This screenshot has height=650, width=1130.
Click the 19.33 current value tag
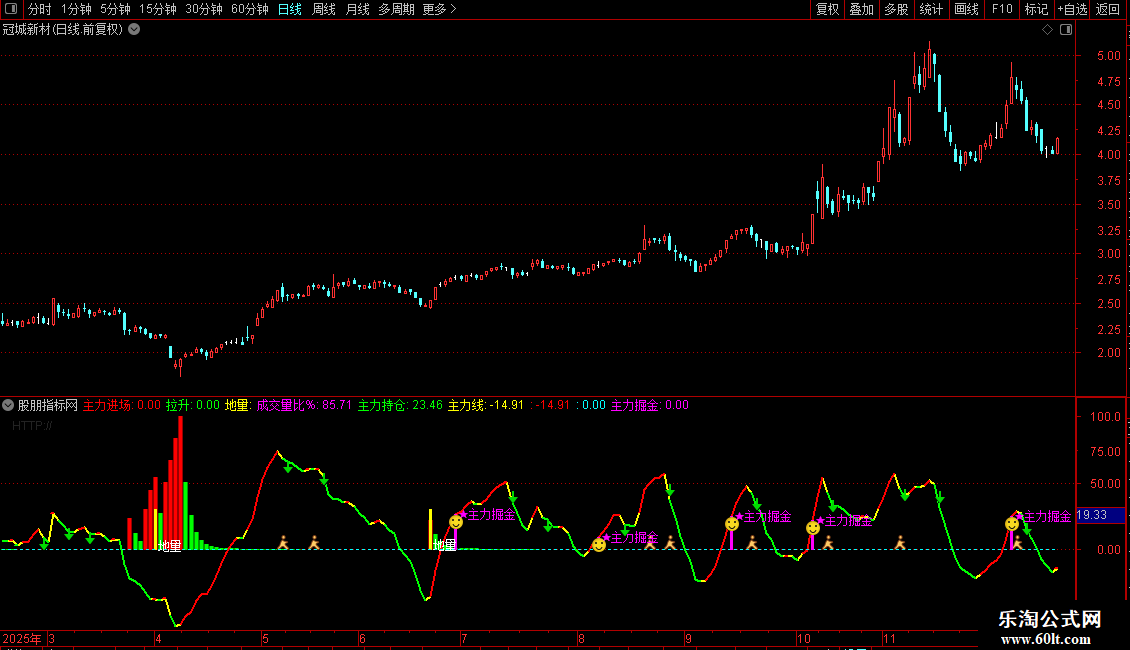pyautogui.click(x=1098, y=515)
